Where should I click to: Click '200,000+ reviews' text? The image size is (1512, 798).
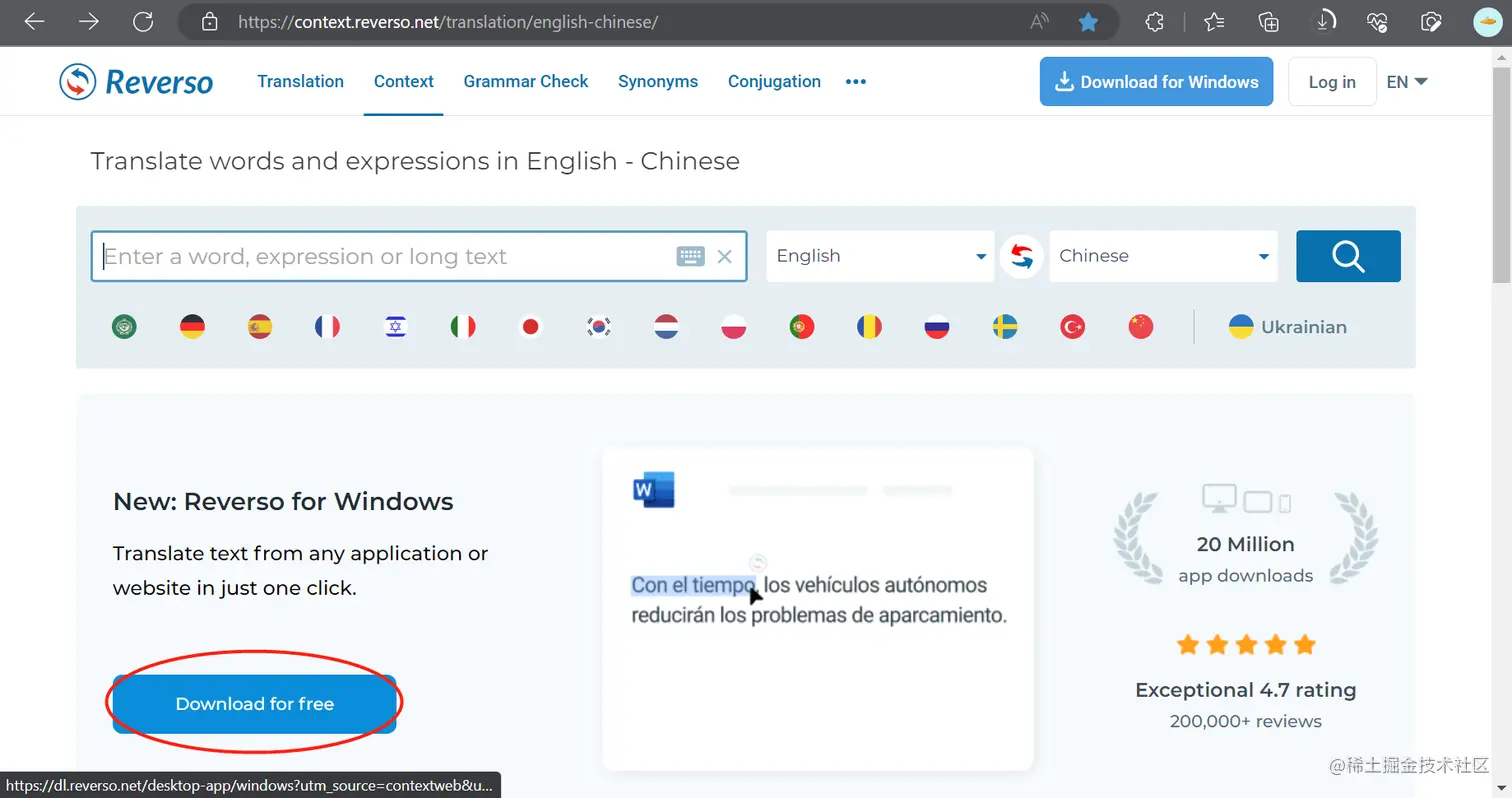click(1245, 721)
